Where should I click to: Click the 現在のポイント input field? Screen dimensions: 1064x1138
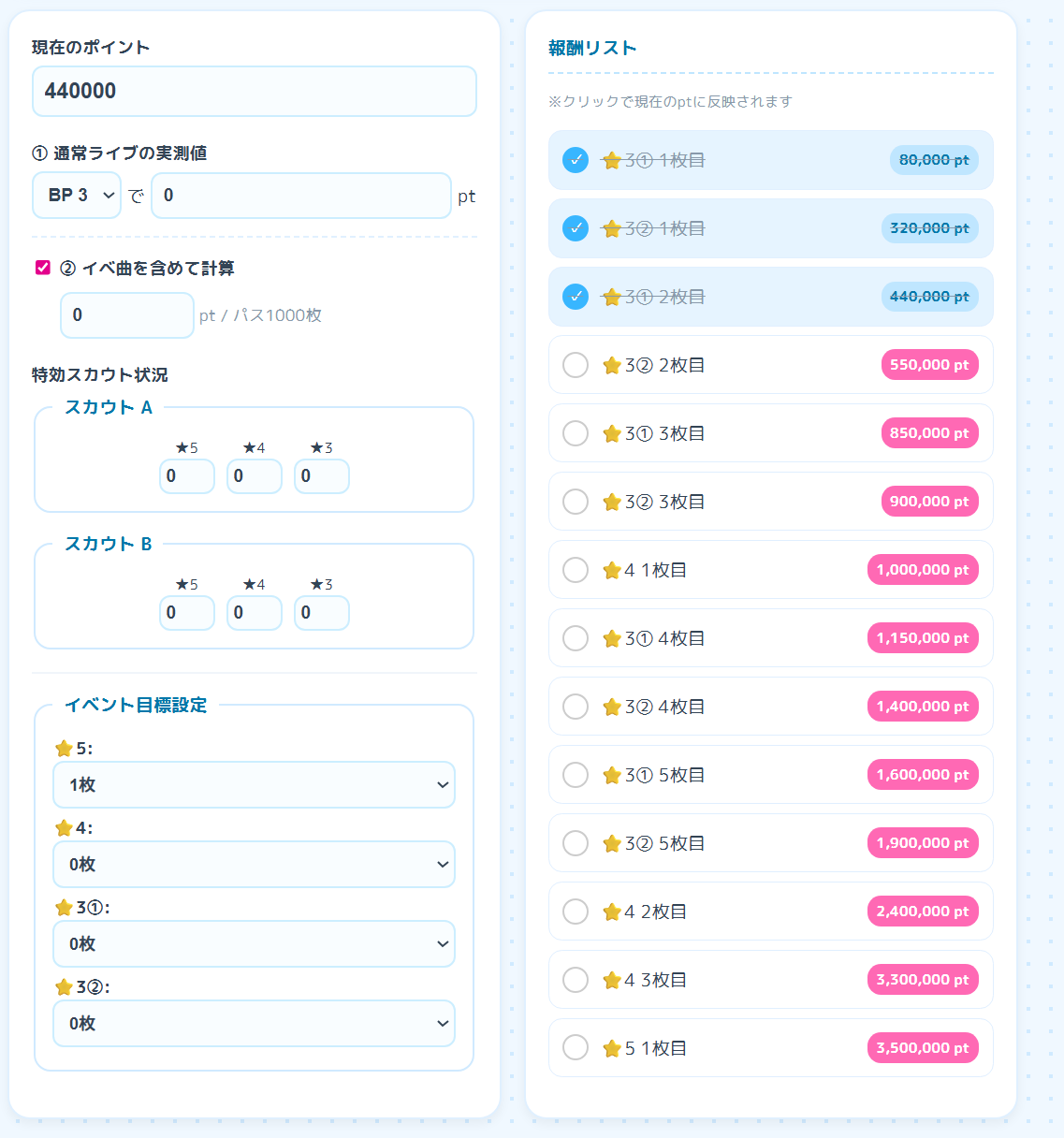point(254,91)
